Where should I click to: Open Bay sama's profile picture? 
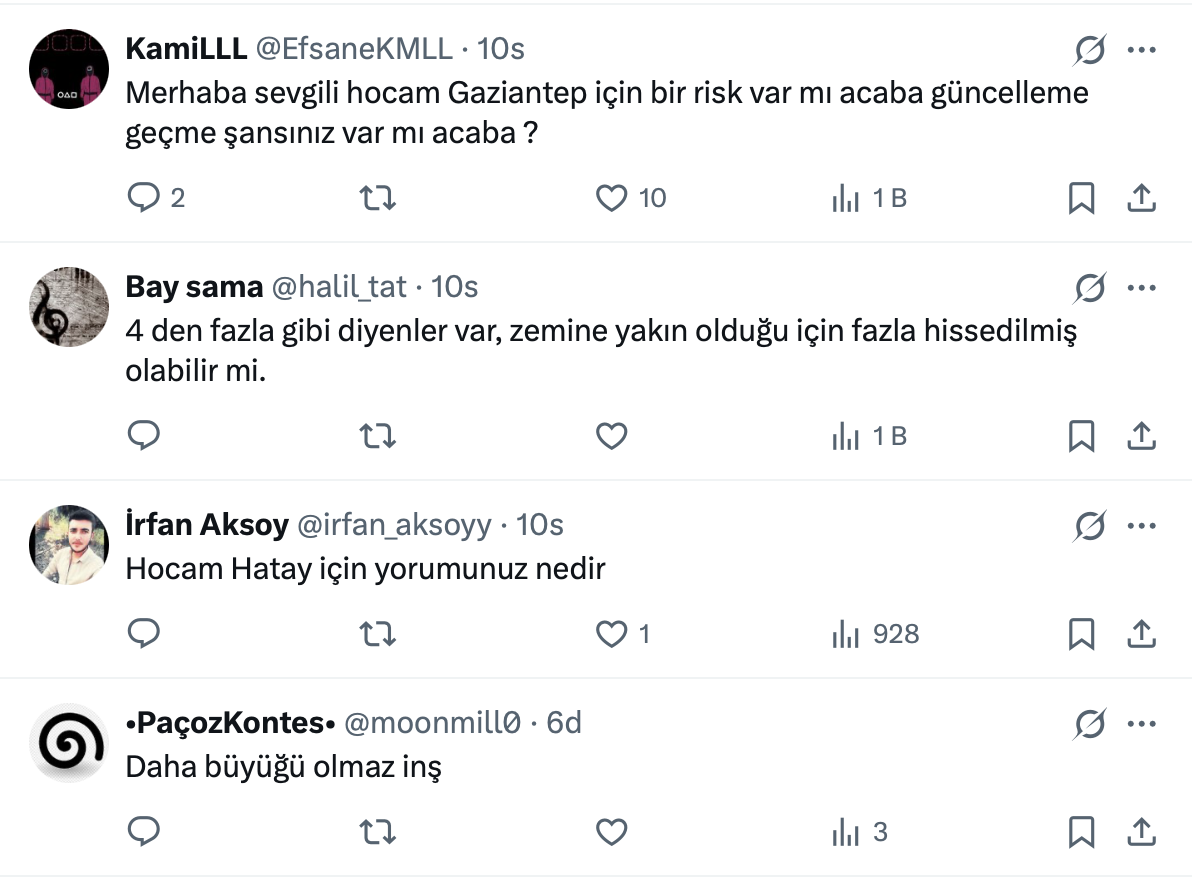[69, 307]
